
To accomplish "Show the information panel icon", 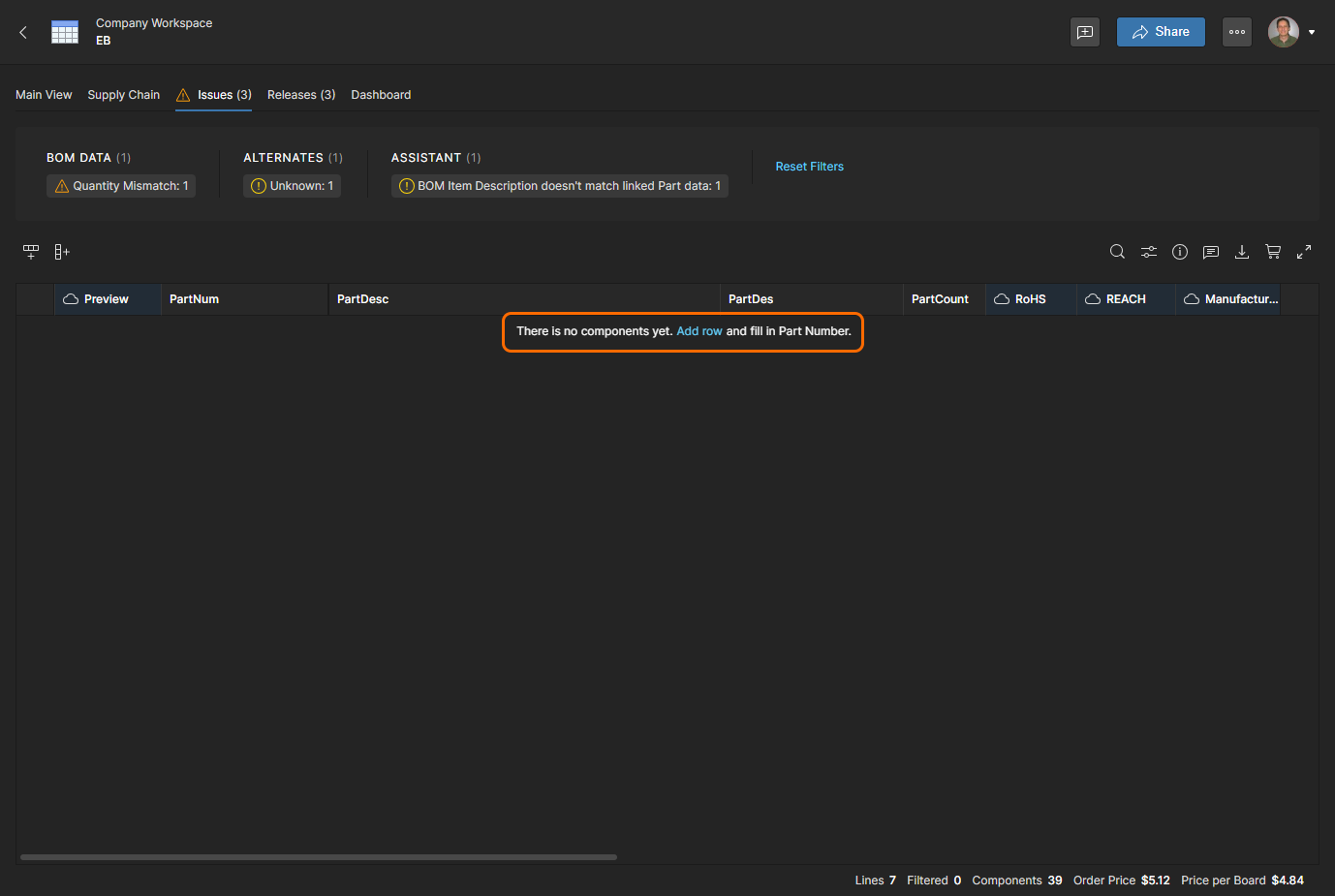I will [1179, 252].
